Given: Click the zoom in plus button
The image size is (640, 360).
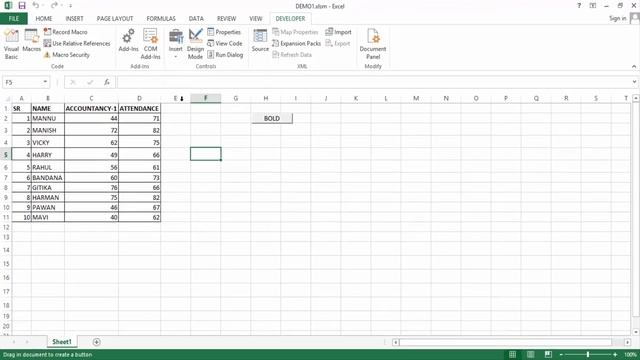Looking at the screenshot, I should coord(615,355).
